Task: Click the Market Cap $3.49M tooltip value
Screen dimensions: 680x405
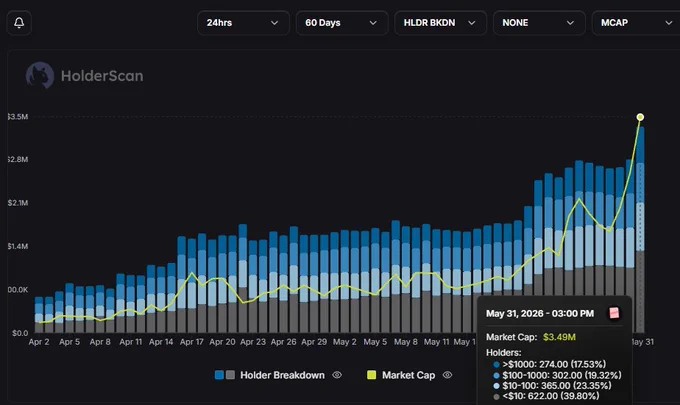Action: click(x=559, y=337)
